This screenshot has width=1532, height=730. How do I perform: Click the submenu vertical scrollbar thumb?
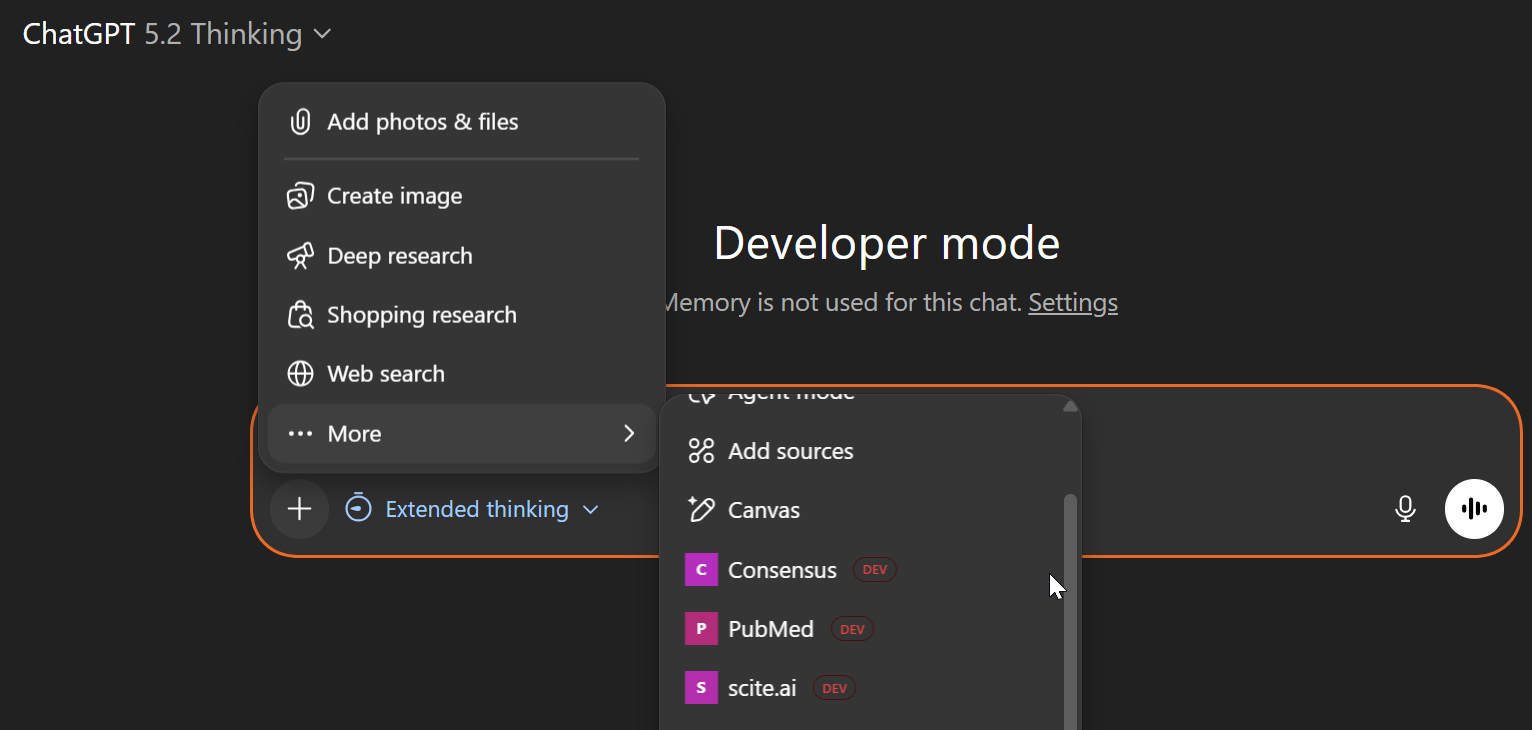pyautogui.click(x=1070, y=610)
